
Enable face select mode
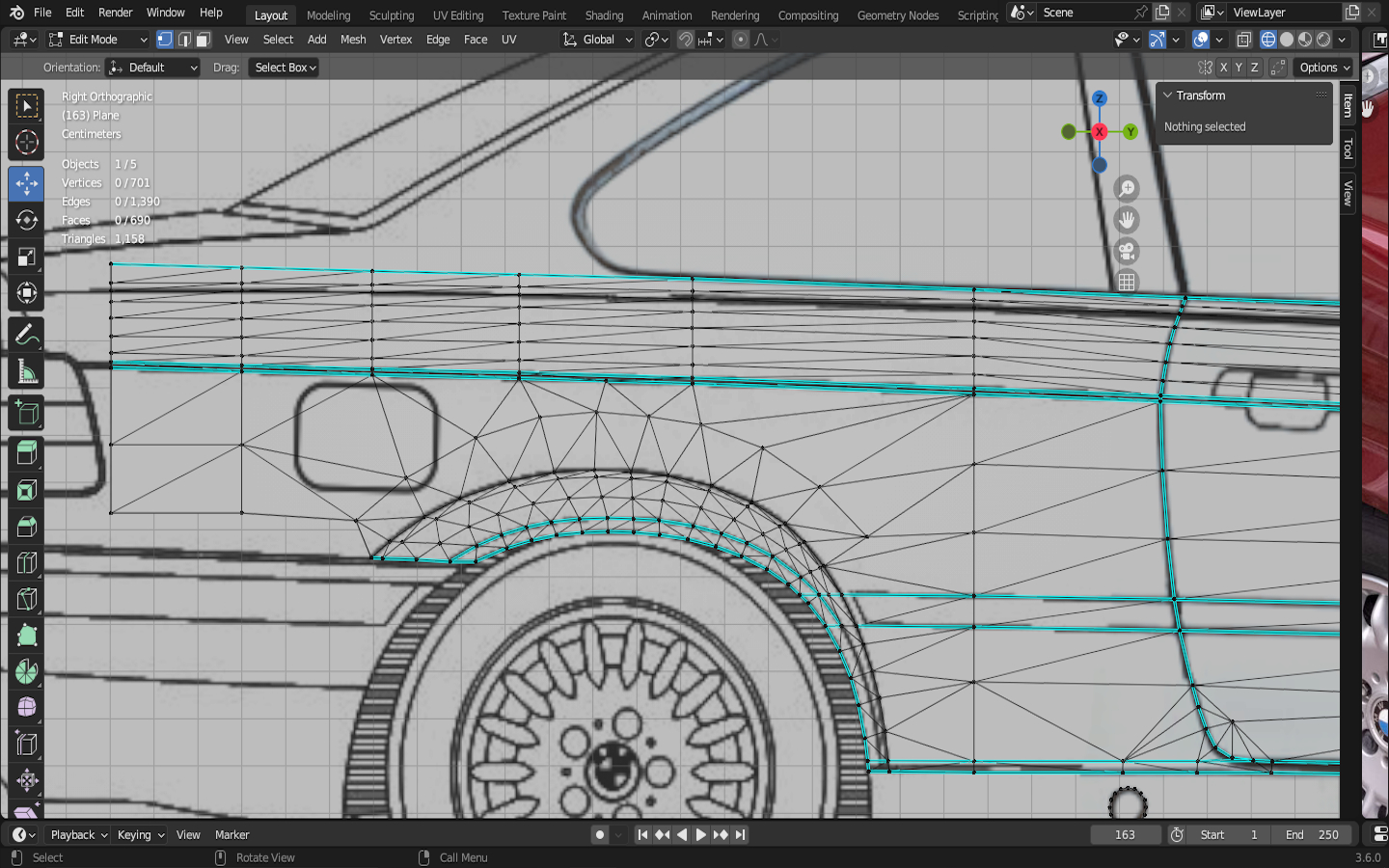pos(203,40)
